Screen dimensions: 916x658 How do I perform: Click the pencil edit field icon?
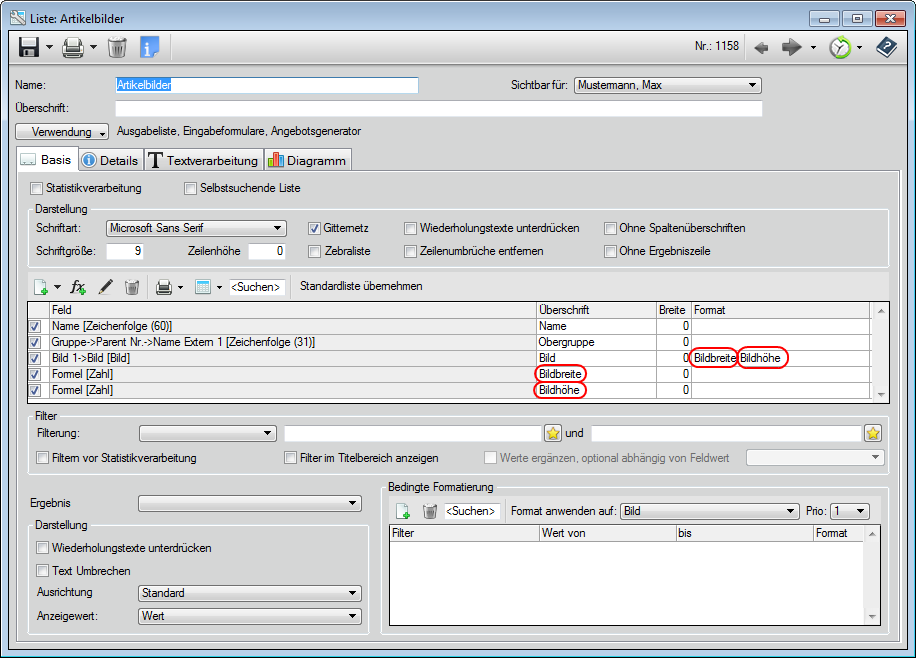[105, 287]
